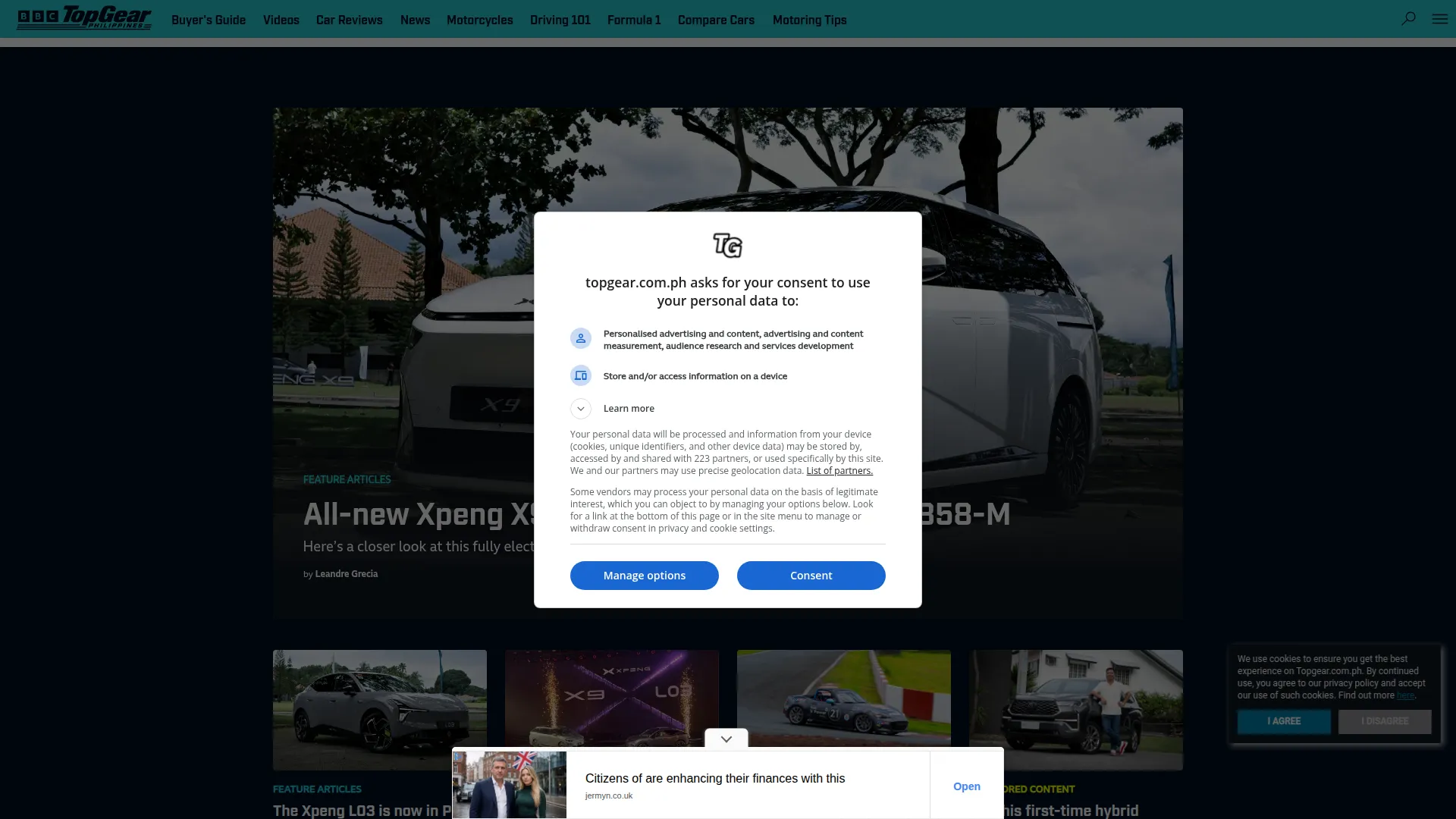Open the gray Xpeng L03 car thumbnail
This screenshot has width=1456, height=819.
pyautogui.click(x=380, y=710)
